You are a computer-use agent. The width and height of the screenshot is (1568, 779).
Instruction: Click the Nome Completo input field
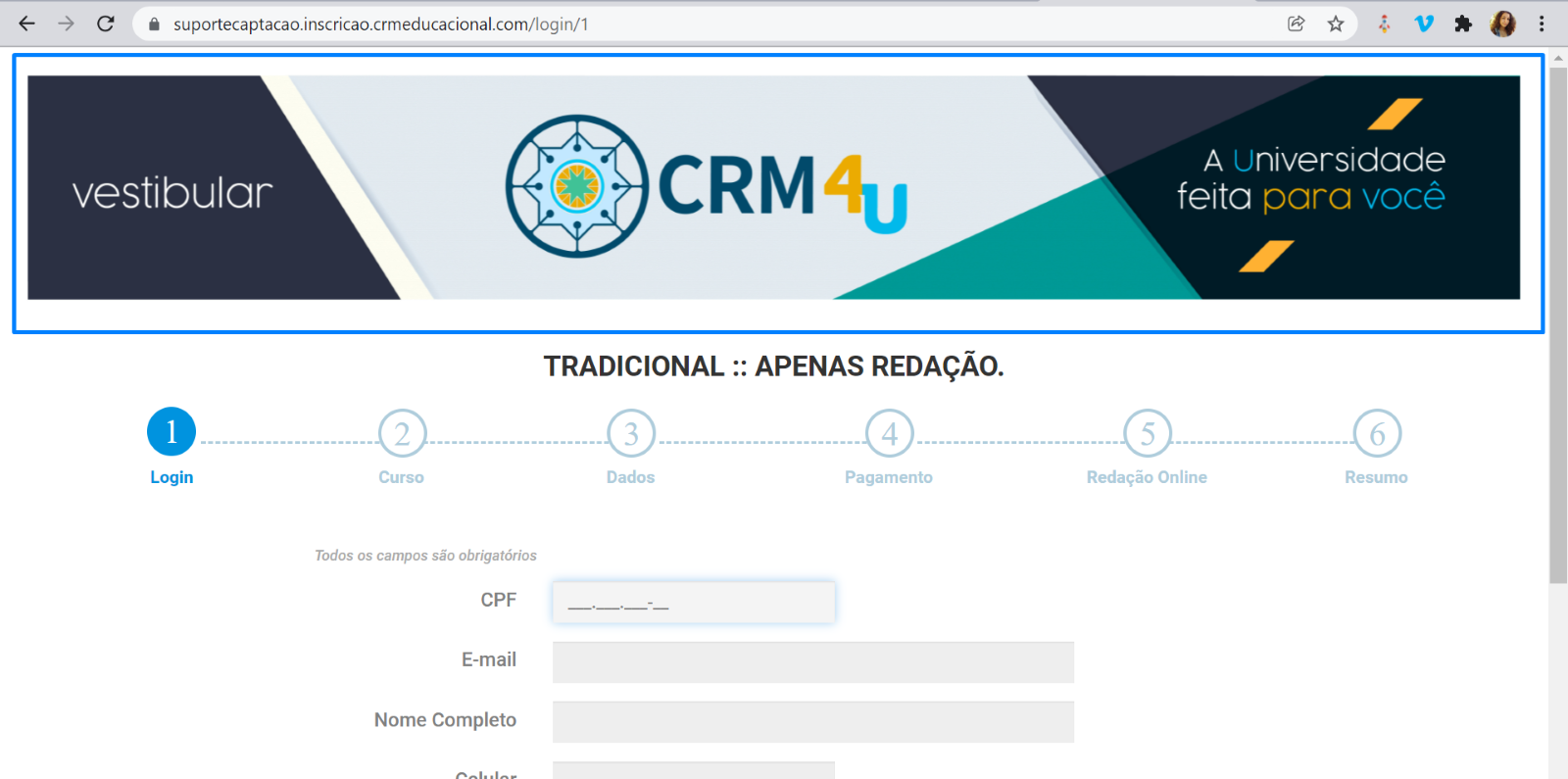(x=813, y=722)
